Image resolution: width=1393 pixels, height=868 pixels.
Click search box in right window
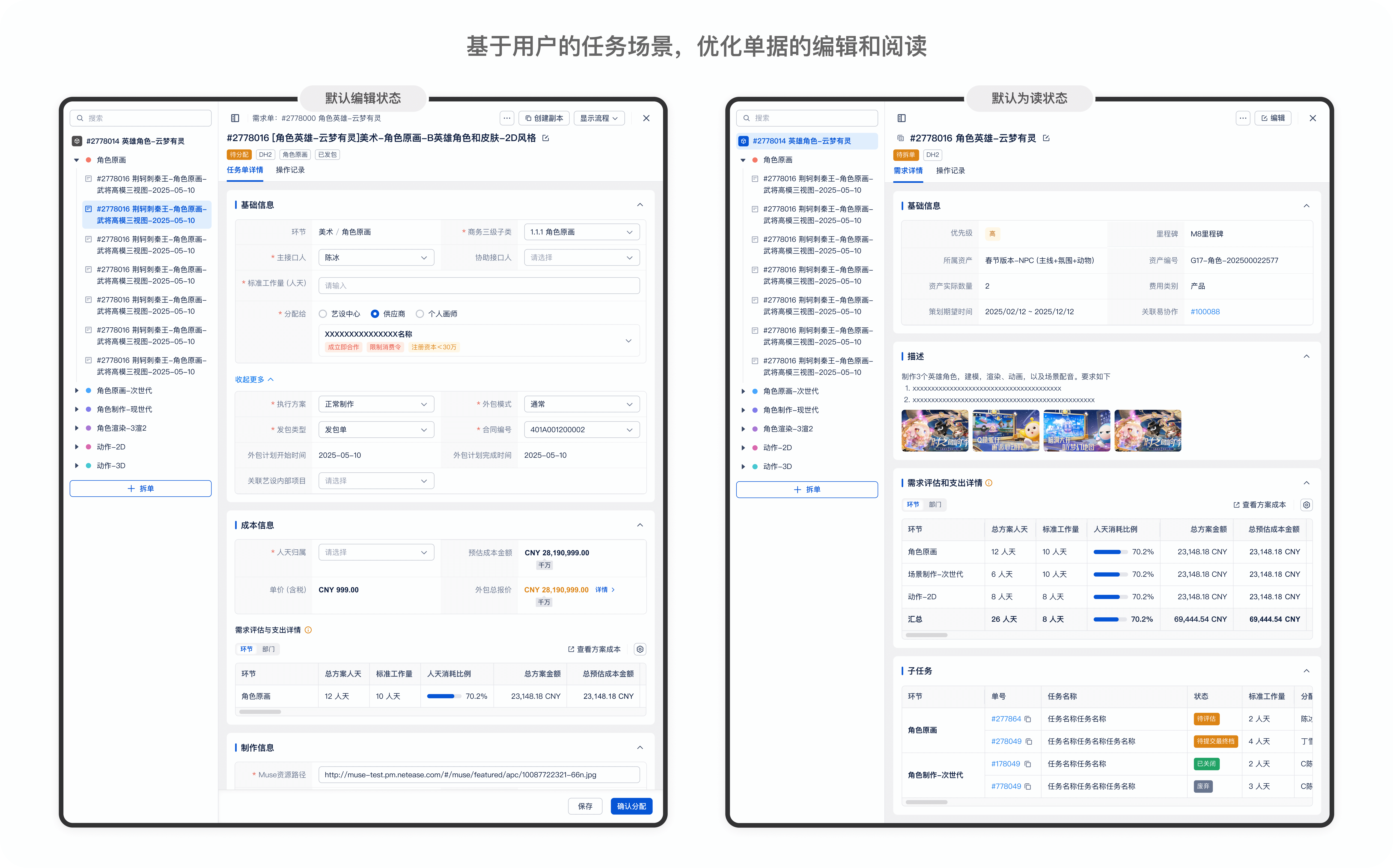click(x=807, y=118)
